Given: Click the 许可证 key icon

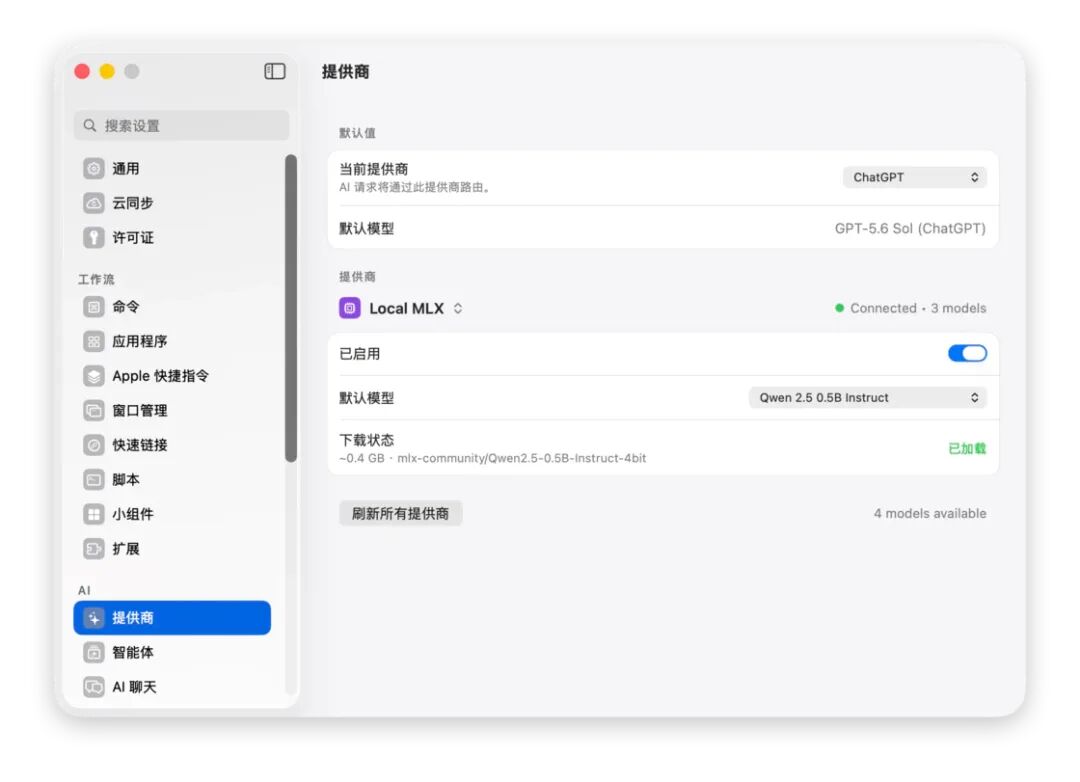Looking at the screenshot, I should click(x=94, y=237).
